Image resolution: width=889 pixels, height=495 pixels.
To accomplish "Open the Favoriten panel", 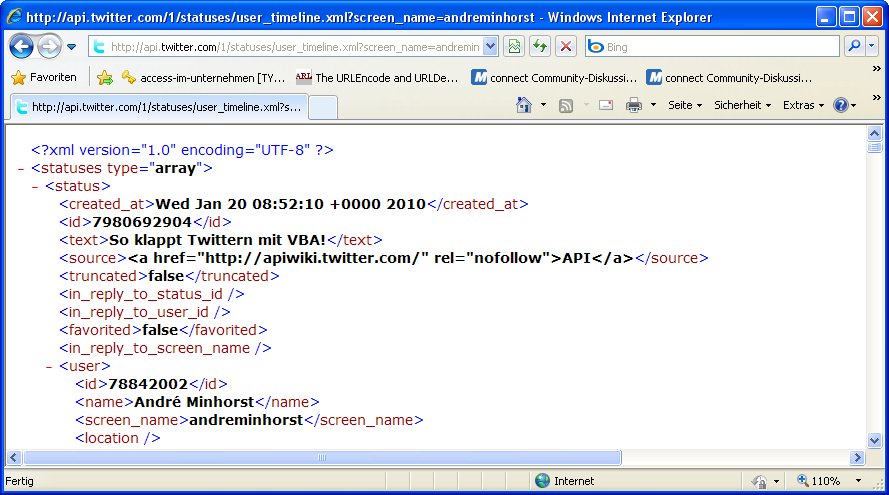I will [x=44, y=77].
